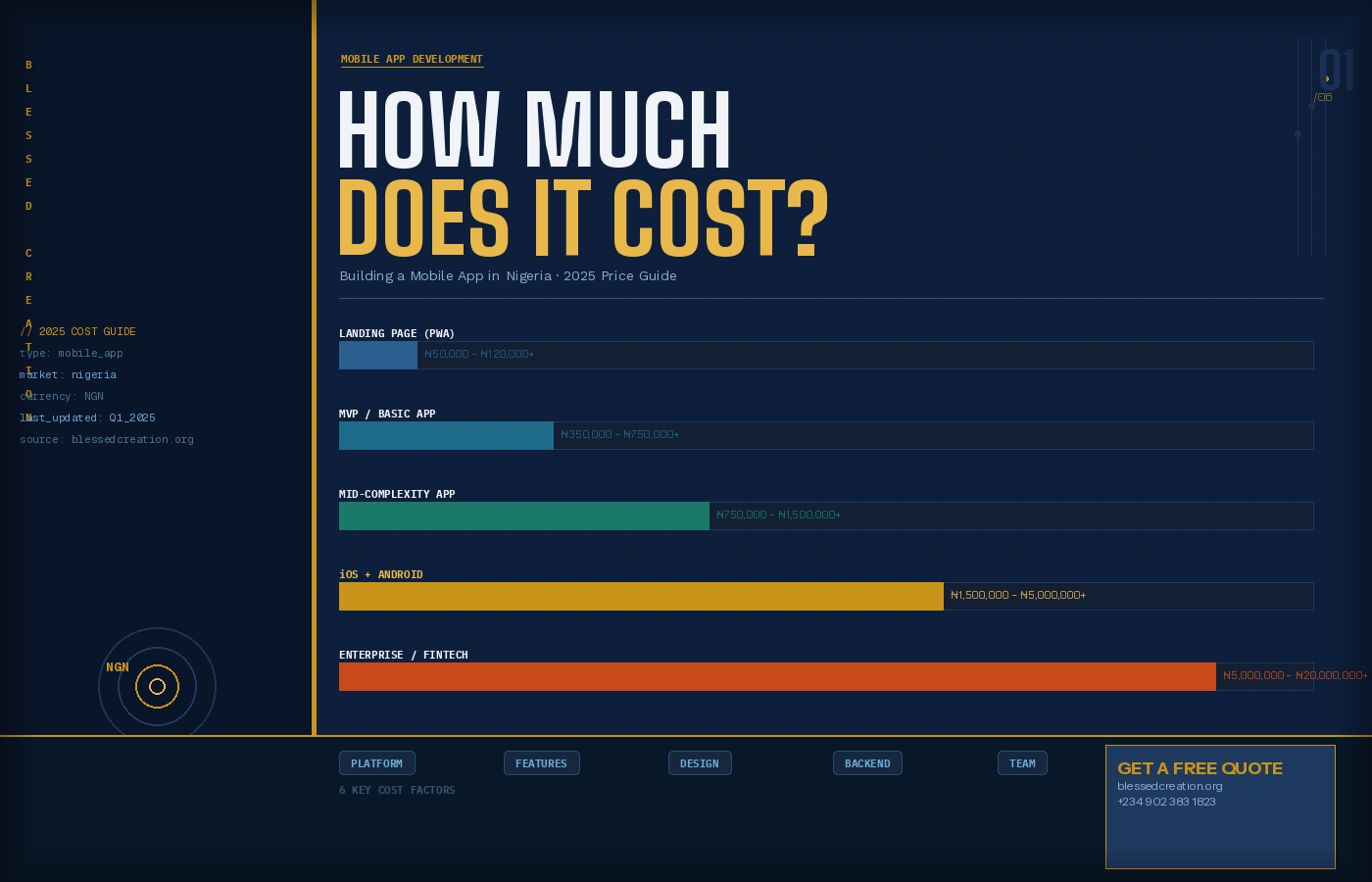This screenshot has height=882, width=1372.
Task: Click the sidebar source: blessedcreation.org line
Action: (107, 439)
